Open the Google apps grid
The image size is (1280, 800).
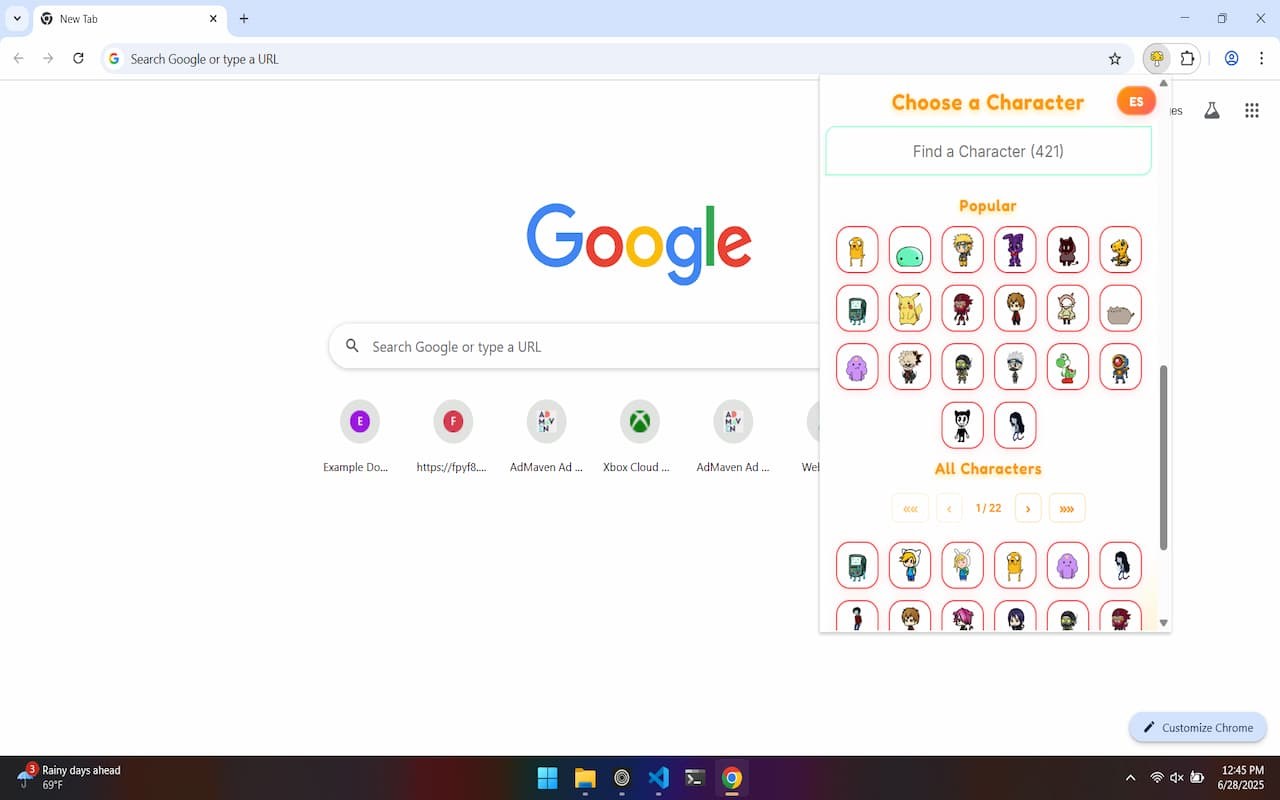click(x=1251, y=111)
